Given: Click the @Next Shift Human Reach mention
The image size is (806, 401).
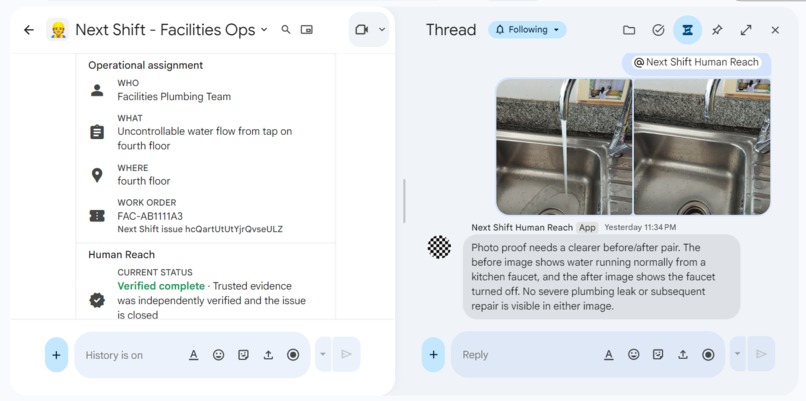Looking at the screenshot, I should [697, 62].
